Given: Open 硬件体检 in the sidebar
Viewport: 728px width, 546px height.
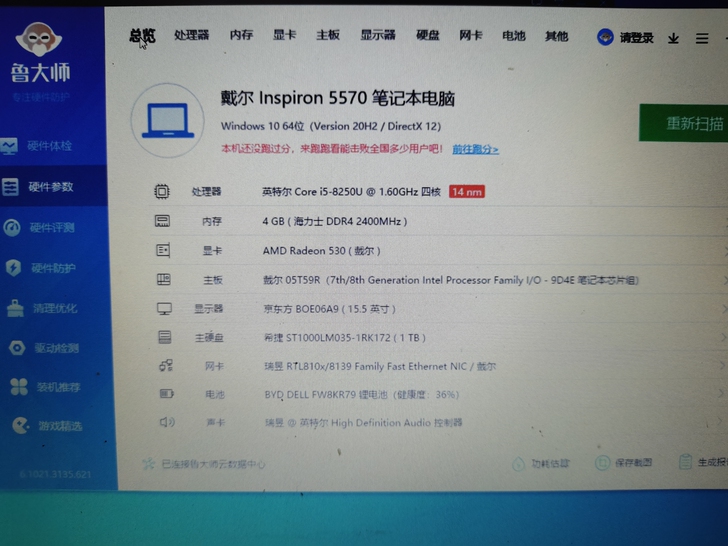Looking at the screenshot, I should click(x=50, y=146).
